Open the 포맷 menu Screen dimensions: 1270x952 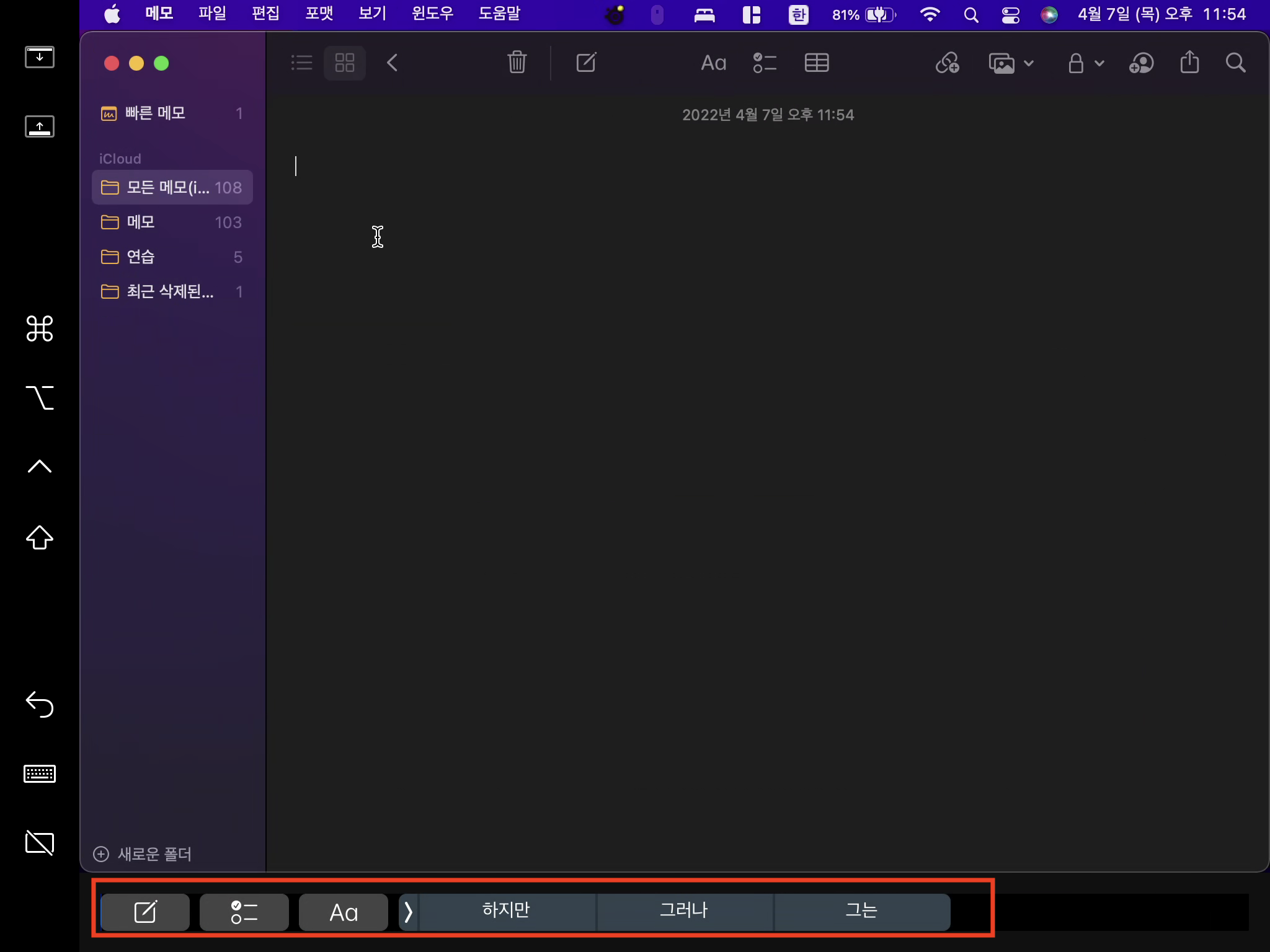click(319, 14)
